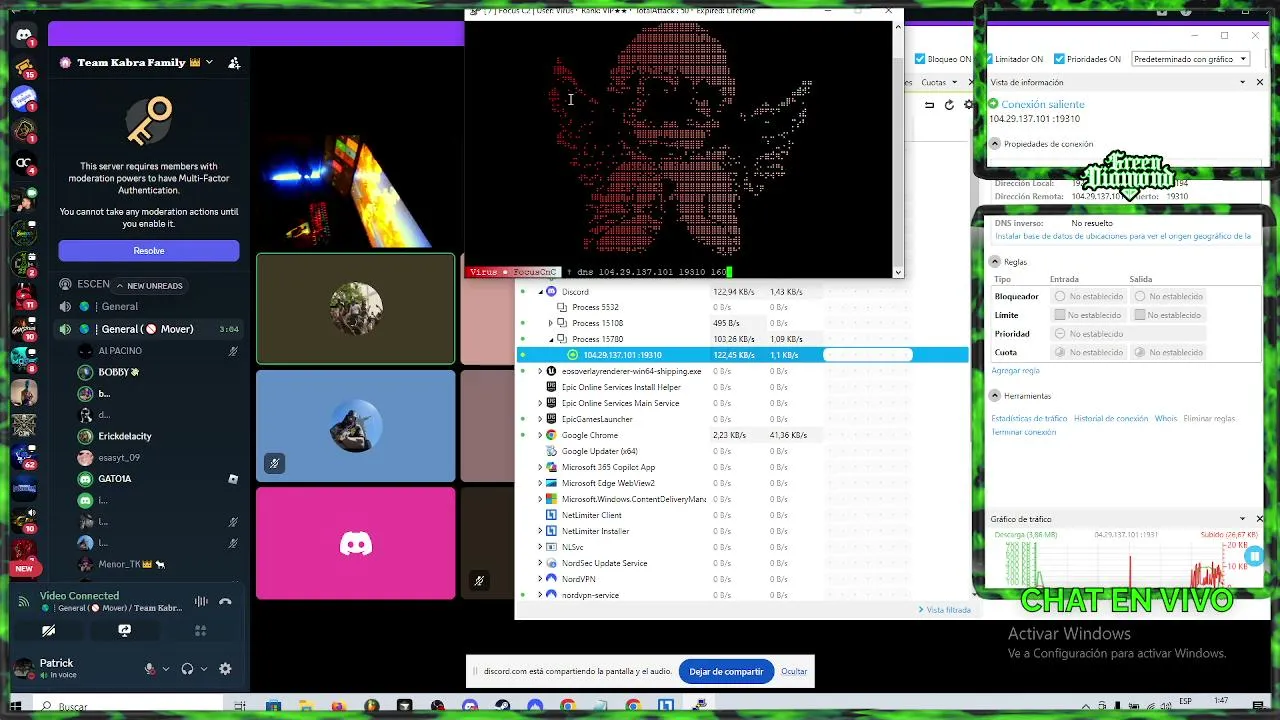Screen dimensions: 1280x720
Task: Open the Discord server with badge 4
Action: 24,163
